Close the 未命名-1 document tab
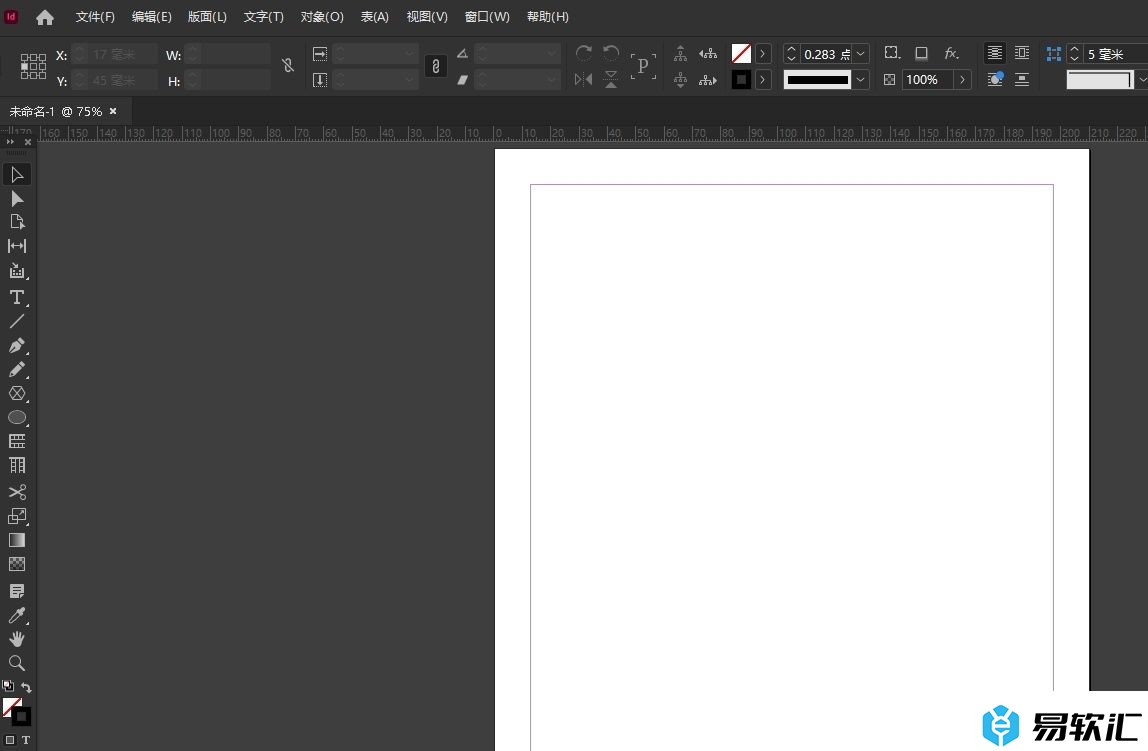Image resolution: width=1148 pixels, height=751 pixels. tap(113, 111)
